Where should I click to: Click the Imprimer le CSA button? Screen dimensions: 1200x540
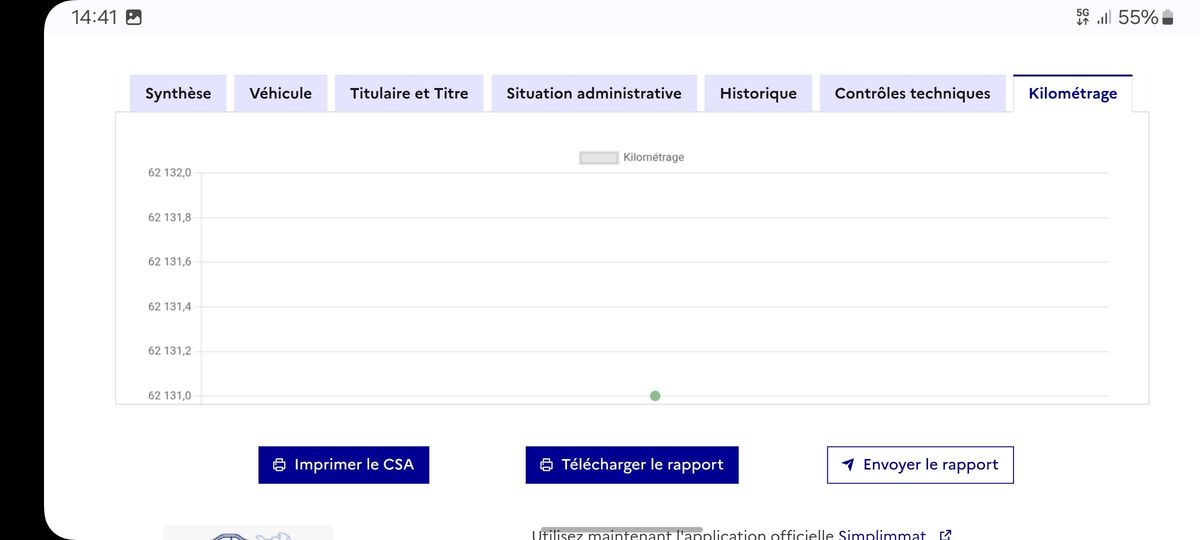click(344, 465)
